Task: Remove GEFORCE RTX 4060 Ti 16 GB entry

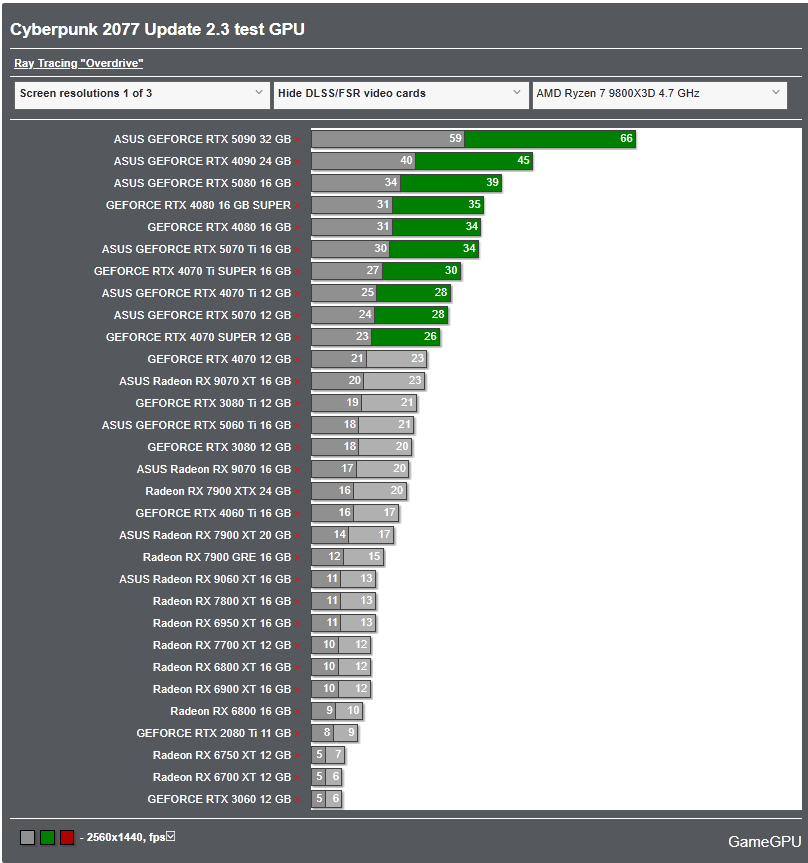Action: click(x=298, y=514)
